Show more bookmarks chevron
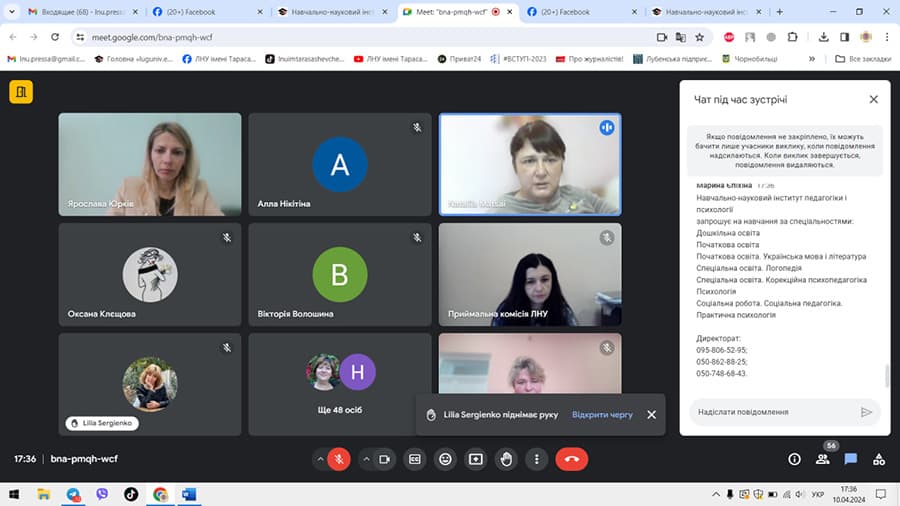The height and width of the screenshot is (506, 900). tap(812, 59)
